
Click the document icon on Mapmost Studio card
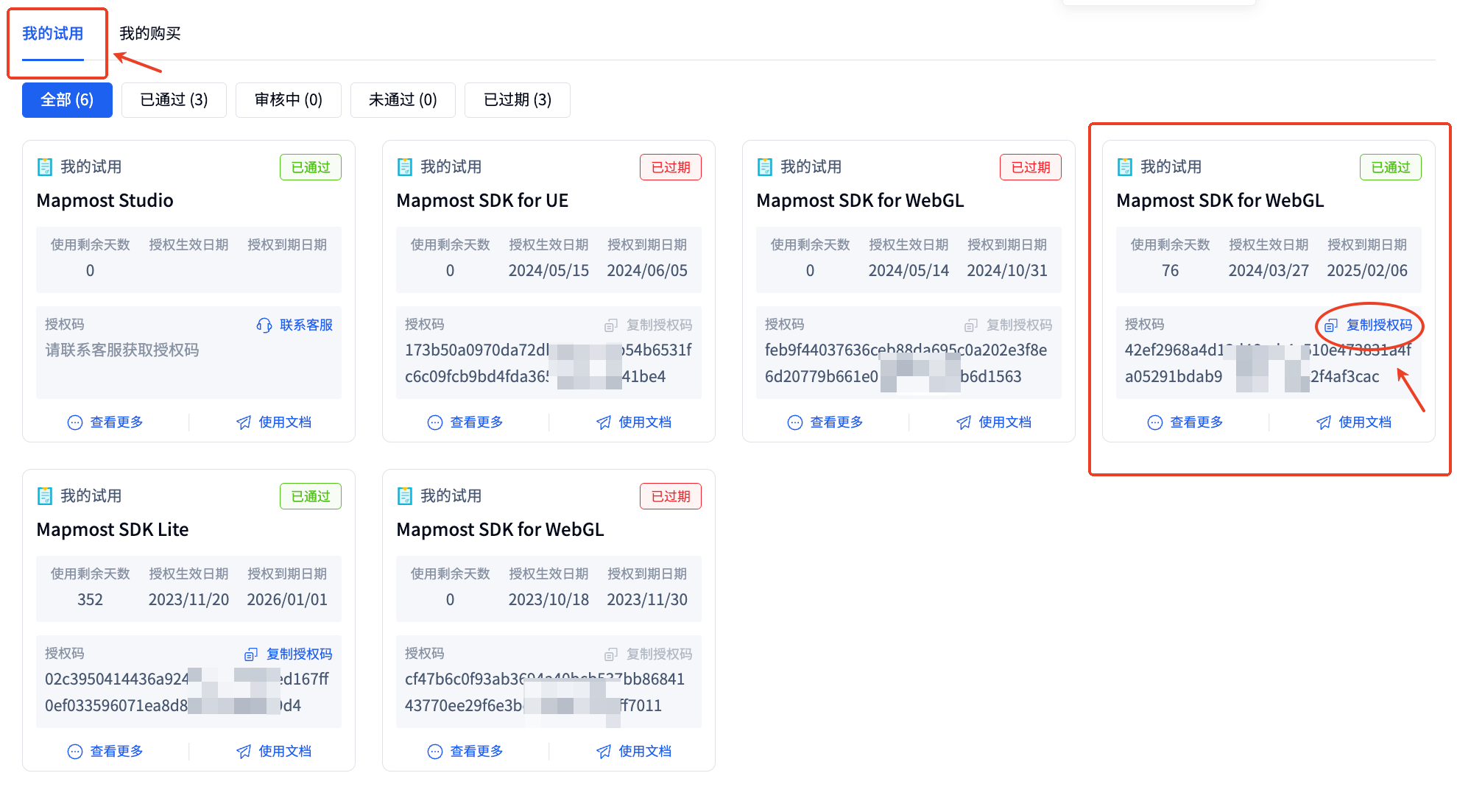tap(45, 167)
